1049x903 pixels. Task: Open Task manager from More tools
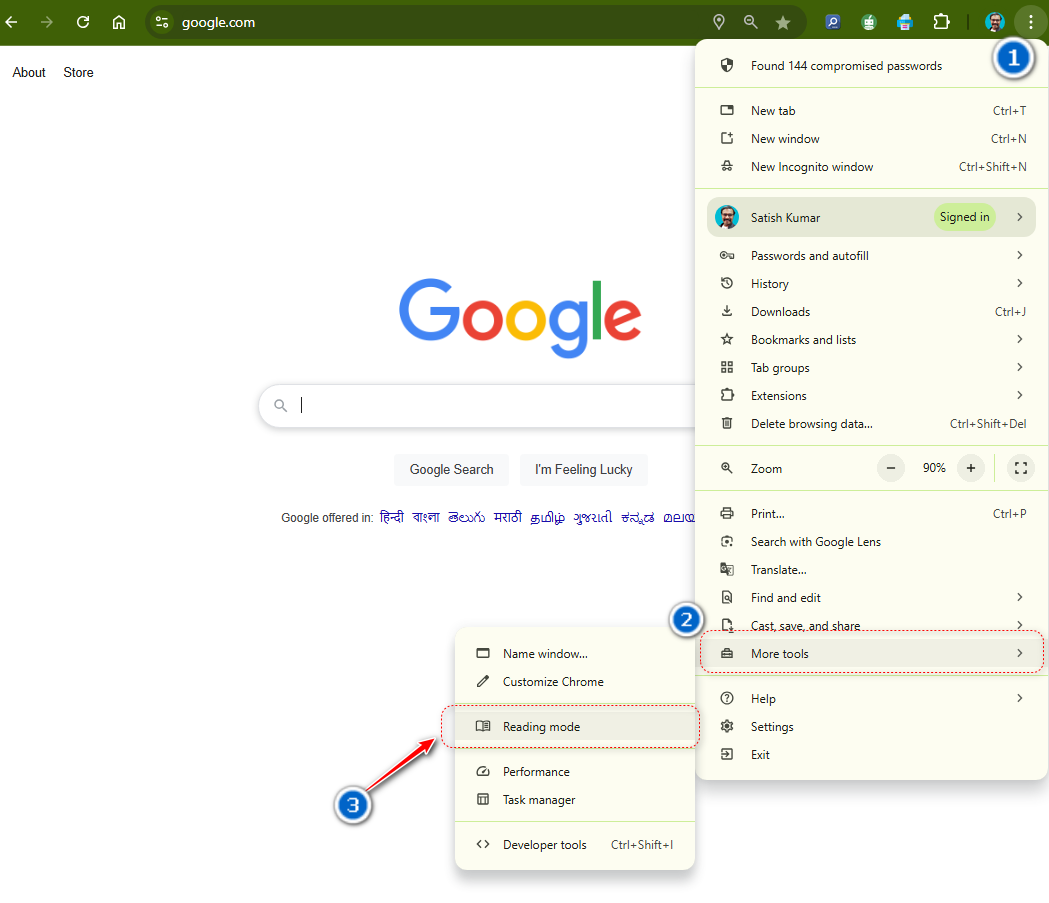pyautogui.click(x=575, y=800)
